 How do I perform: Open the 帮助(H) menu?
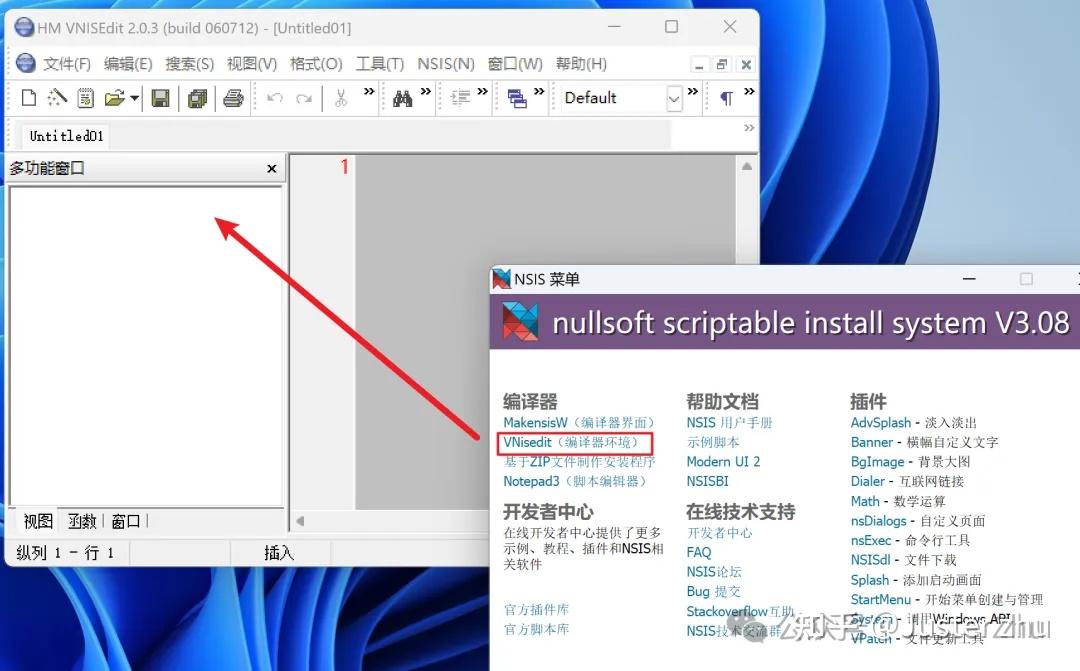[581, 64]
